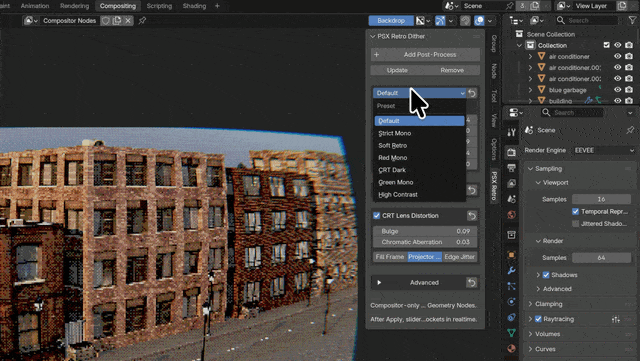Open the Render properties tab icon
The height and width of the screenshot is (361, 640).
point(511,152)
